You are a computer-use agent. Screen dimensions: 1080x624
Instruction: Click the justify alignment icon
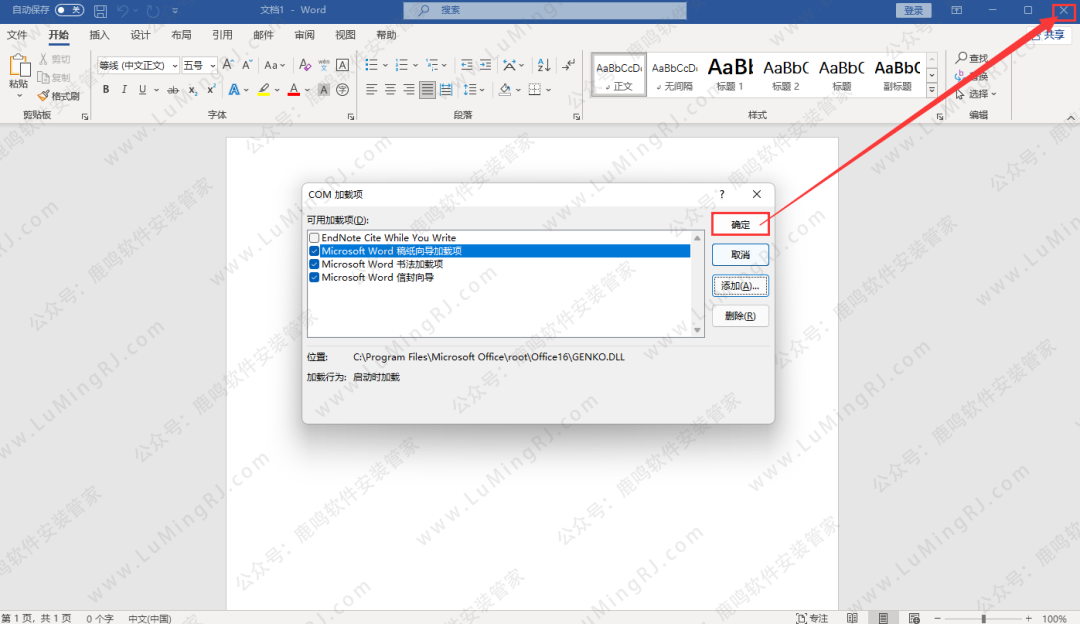(x=428, y=89)
